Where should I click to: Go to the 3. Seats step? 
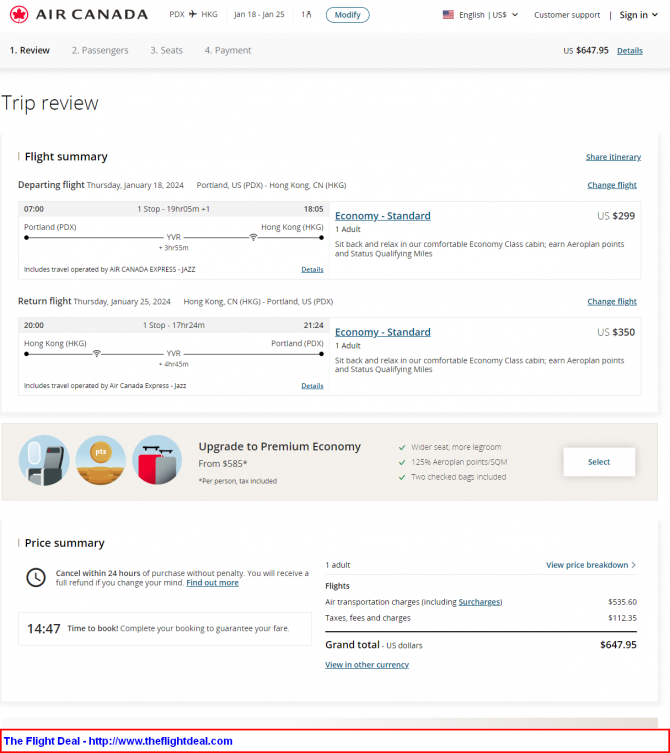[x=166, y=50]
